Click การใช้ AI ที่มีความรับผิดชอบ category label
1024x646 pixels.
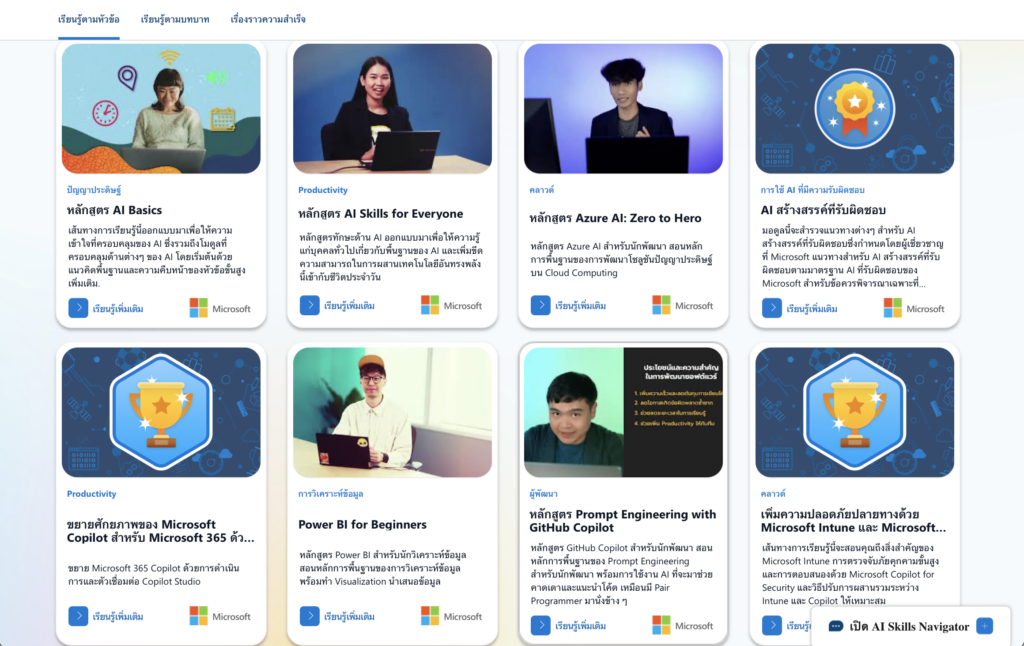(x=812, y=190)
